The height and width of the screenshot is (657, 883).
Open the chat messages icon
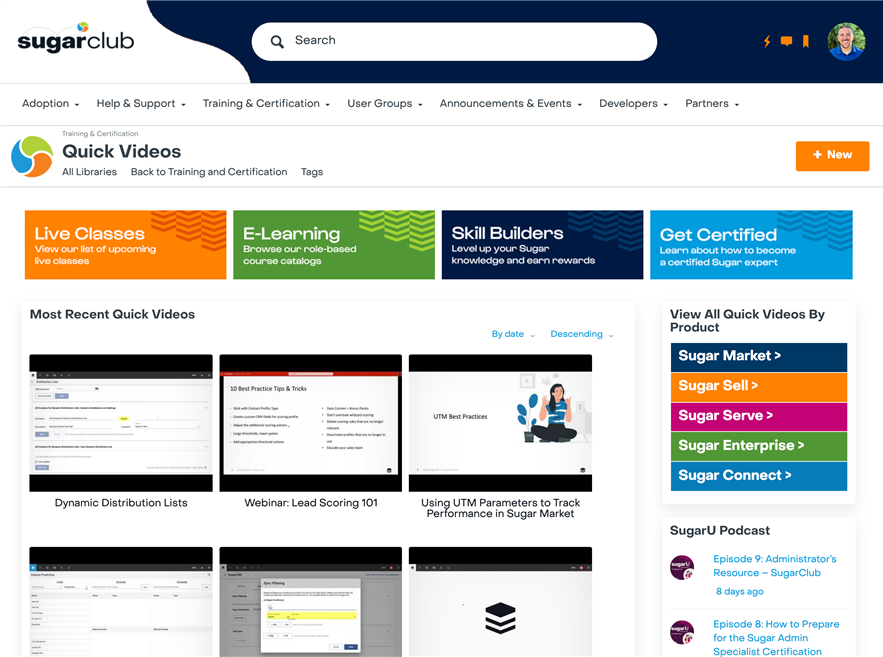coord(786,41)
